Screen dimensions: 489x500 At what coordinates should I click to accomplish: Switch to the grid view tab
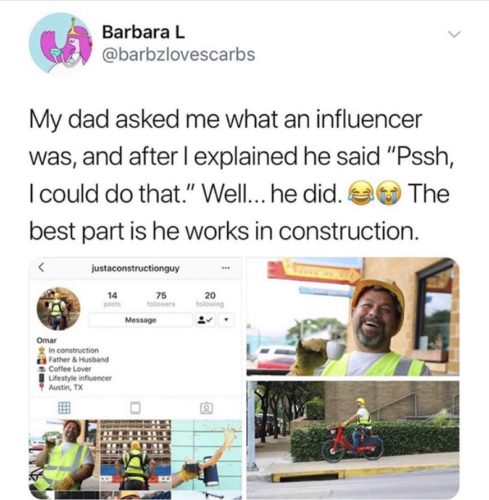64,408
